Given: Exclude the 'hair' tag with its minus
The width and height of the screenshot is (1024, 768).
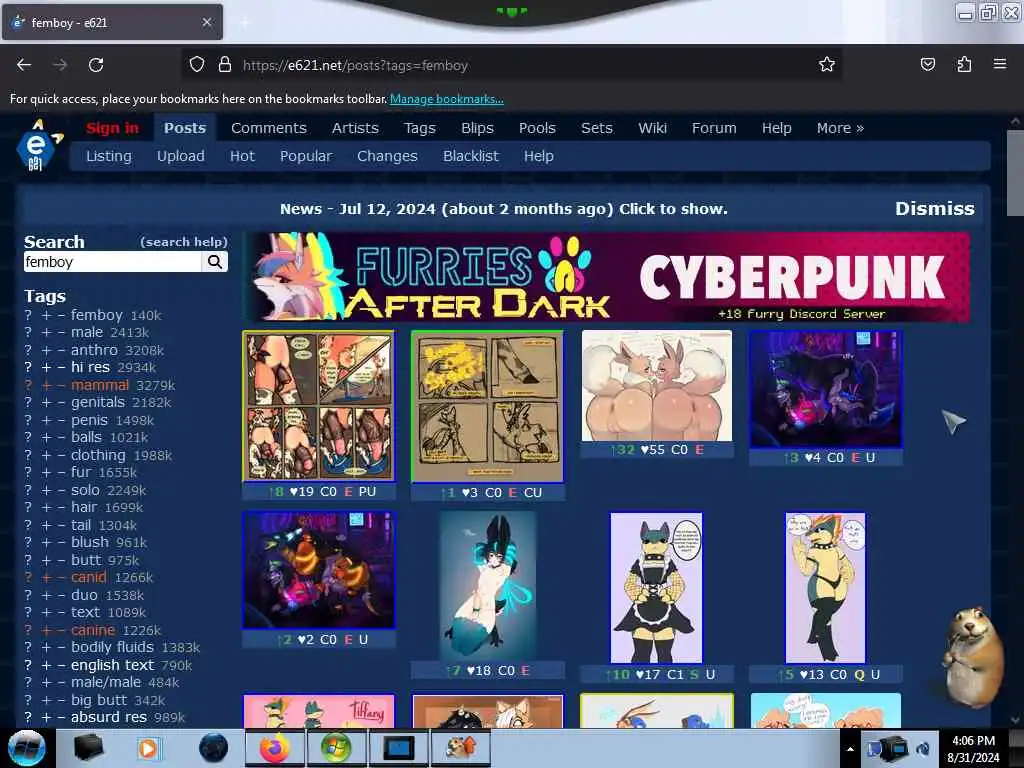Looking at the screenshot, I should tap(61, 507).
